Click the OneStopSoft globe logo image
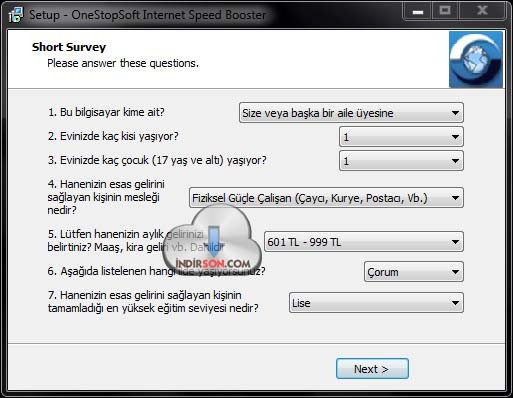The width and height of the screenshot is (513, 398). pyautogui.click(x=476, y=60)
